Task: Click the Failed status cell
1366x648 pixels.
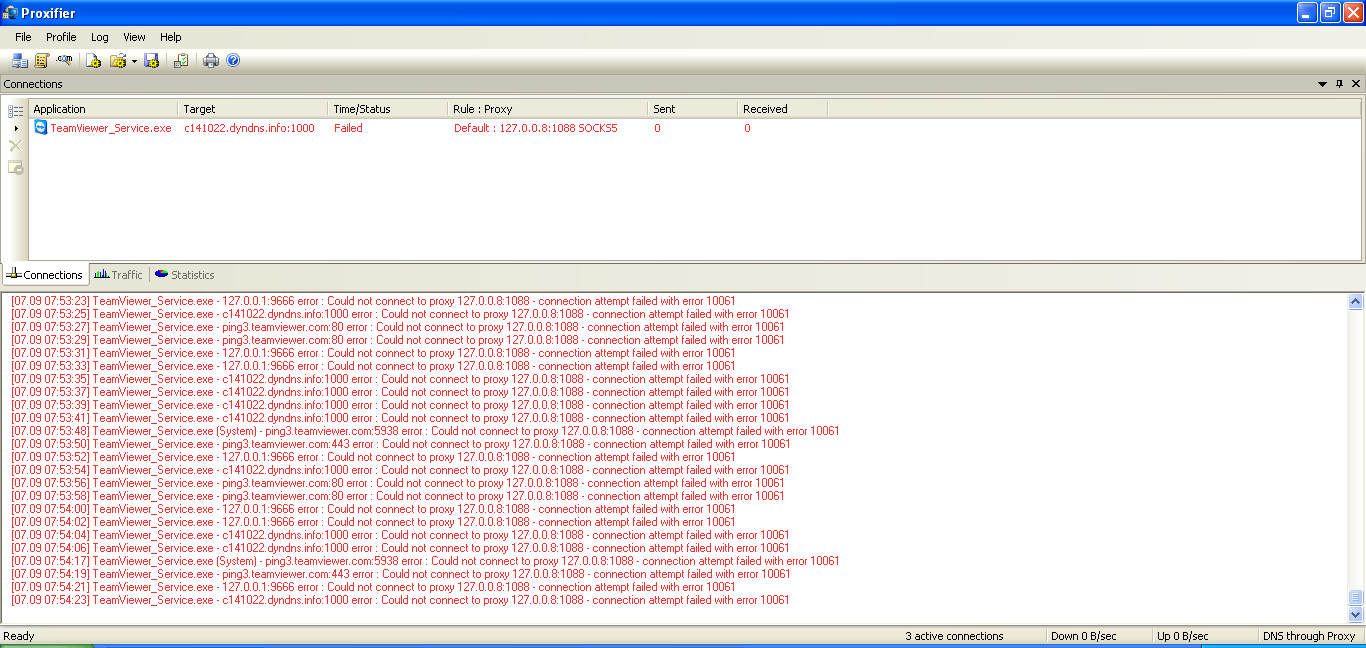Action: [348, 128]
